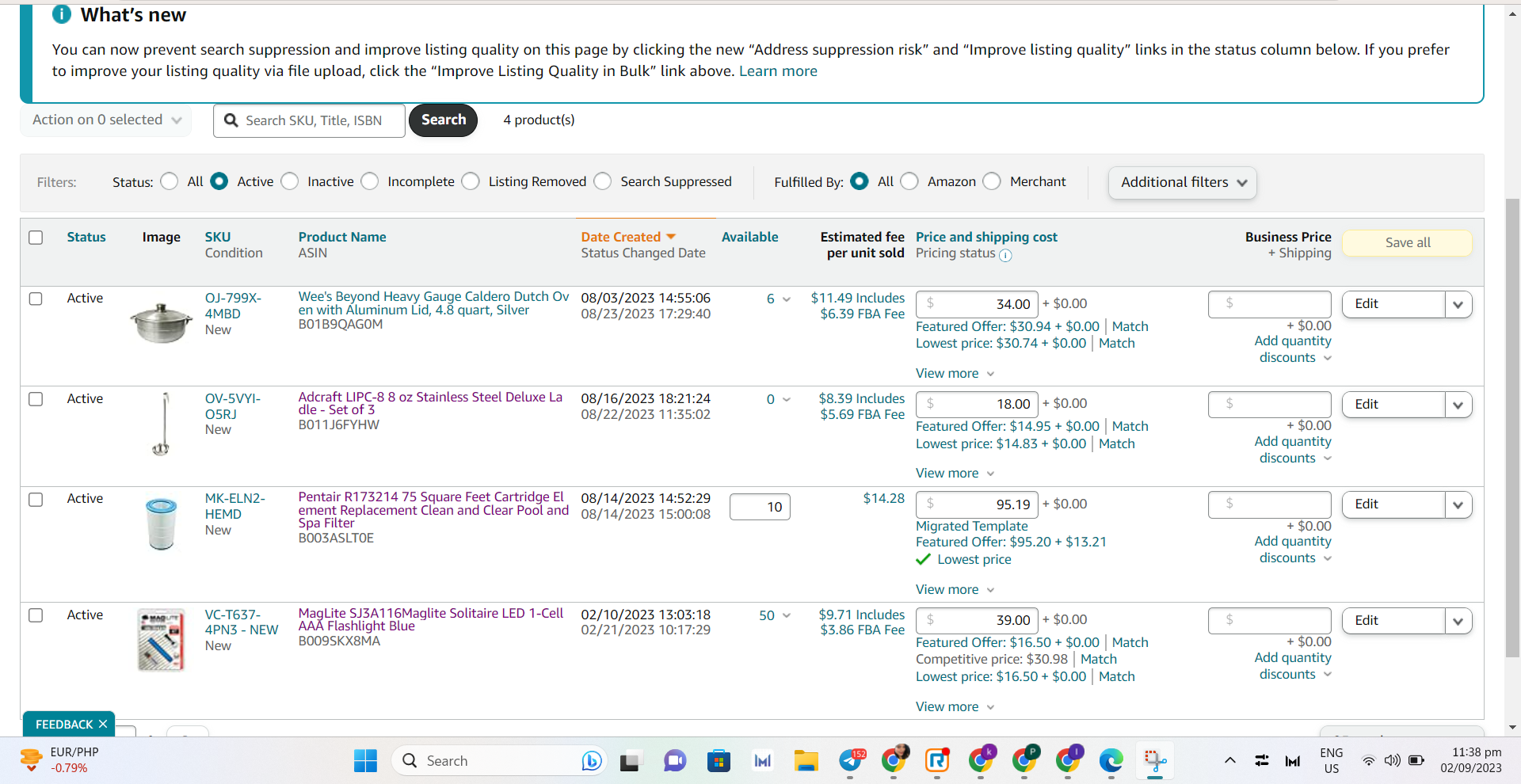Click the battery tray icon
The width and height of the screenshot is (1521, 784).
tap(1416, 761)
